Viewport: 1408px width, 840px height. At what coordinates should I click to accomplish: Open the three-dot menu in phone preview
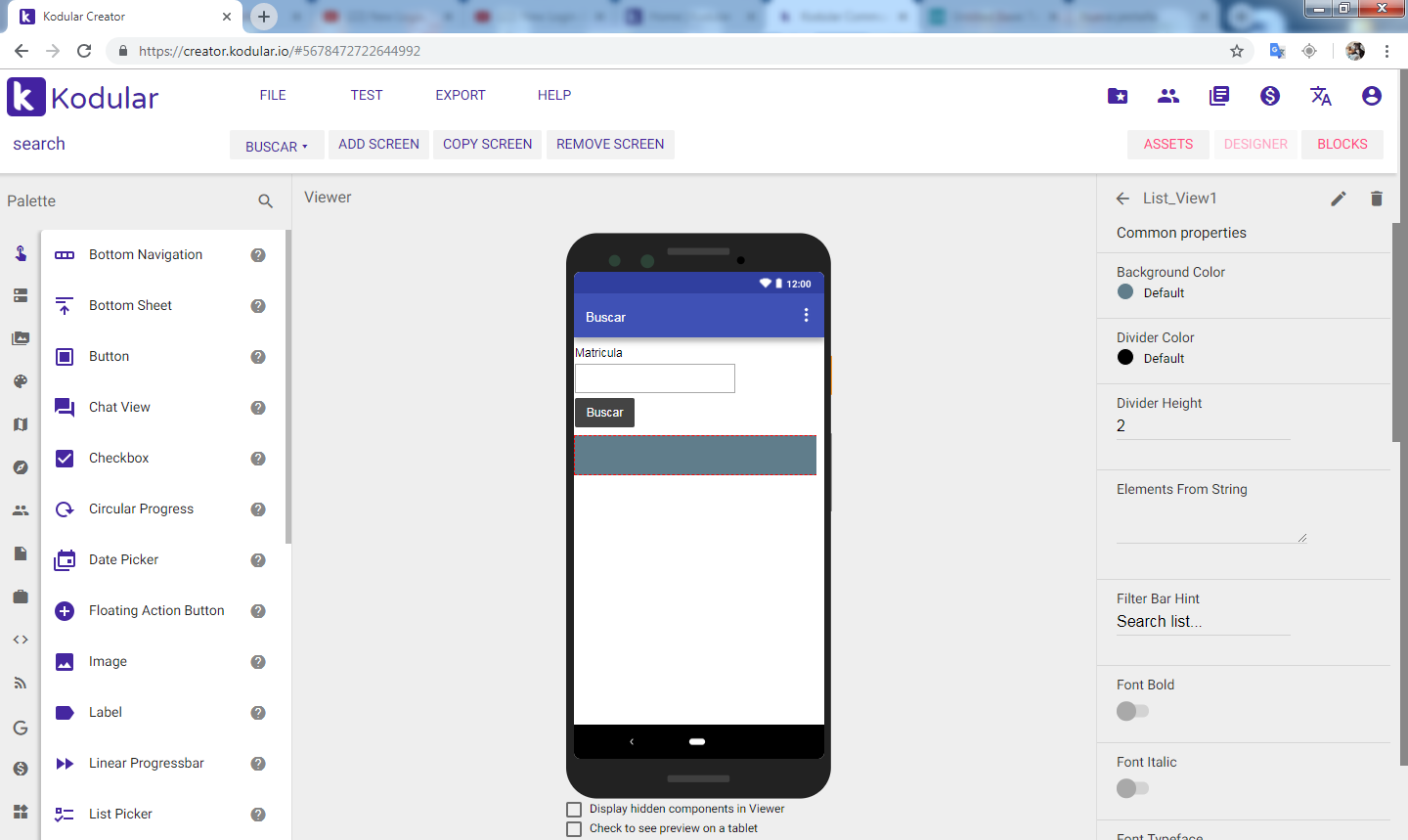(806, 315)
